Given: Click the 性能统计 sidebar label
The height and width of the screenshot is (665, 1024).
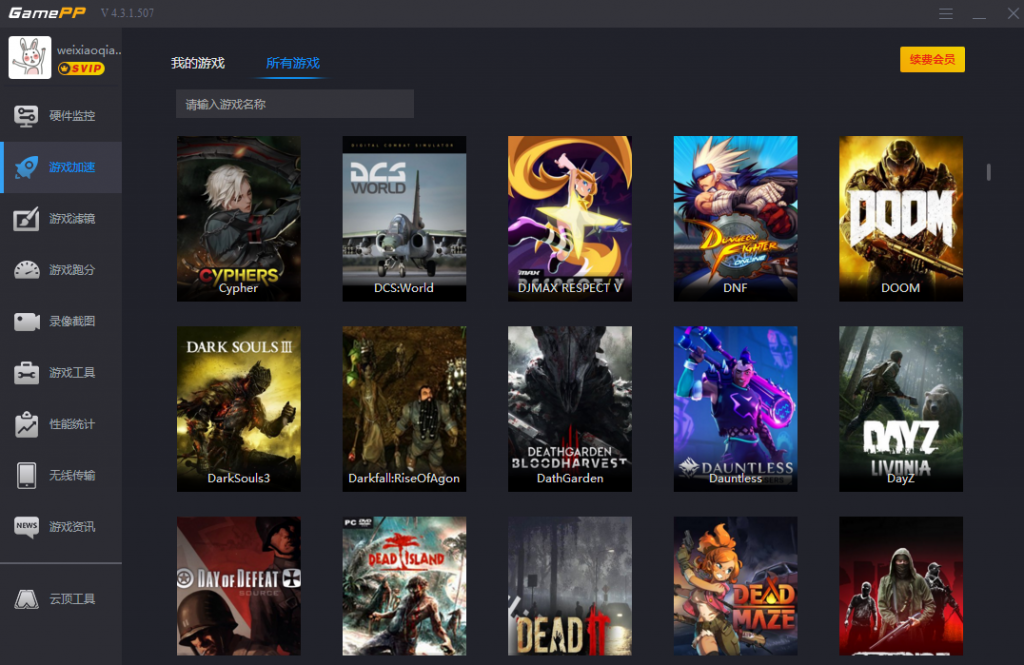Looking at the screenshot, I should pyautogui.click(x=72, y=424).
